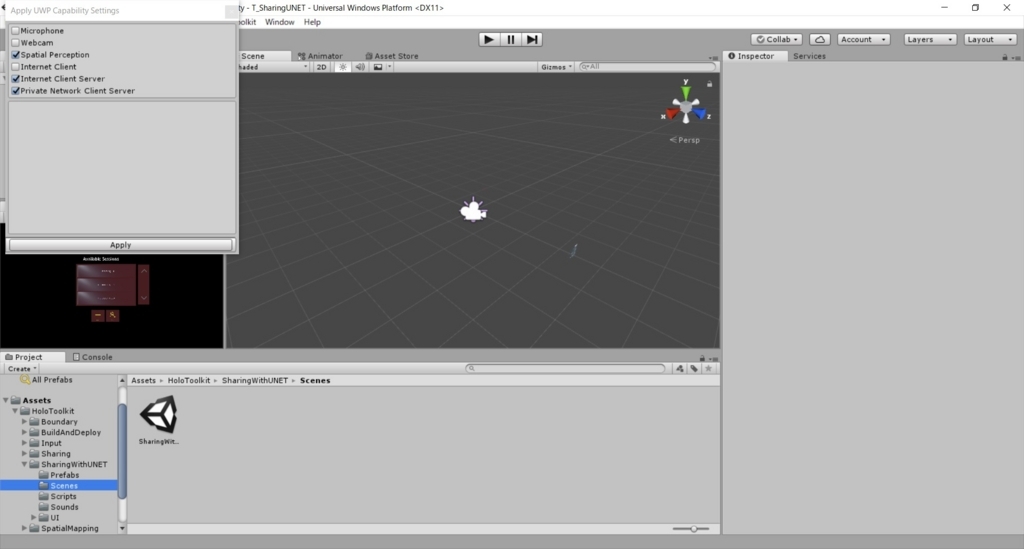Screen dimensions: 1024x549
Task: Open the Shaded draw mode dropdown
Action: tap(273, 67)
